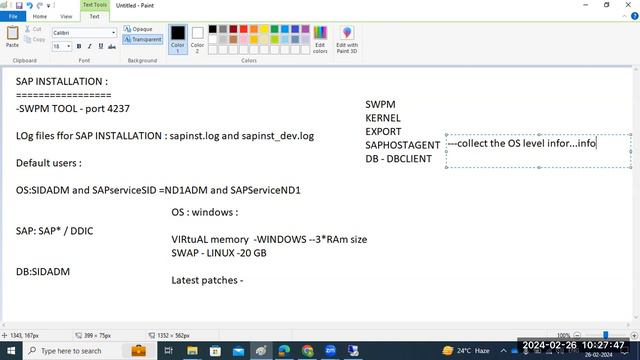Toggle Underline formatting
Image resolution: width=640 pixels, height=360 pixels.
[x=101, y=47]
